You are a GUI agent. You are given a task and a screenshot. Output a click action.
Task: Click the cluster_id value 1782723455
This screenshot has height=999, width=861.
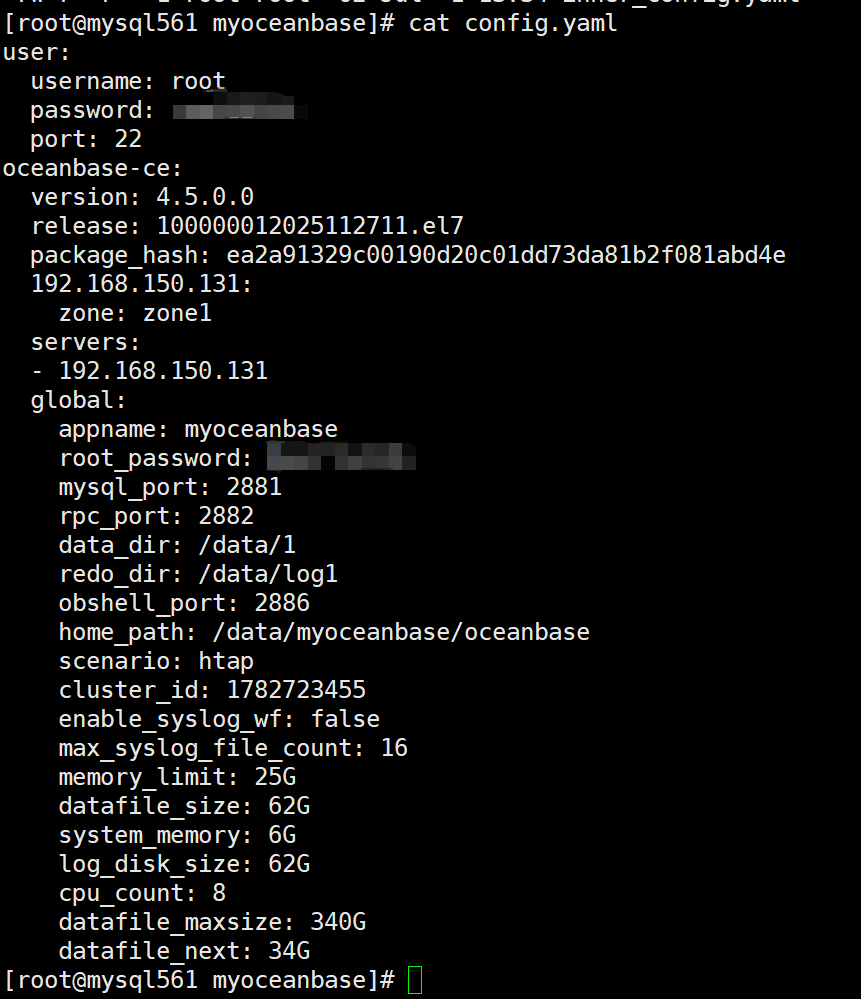(296, 690)
